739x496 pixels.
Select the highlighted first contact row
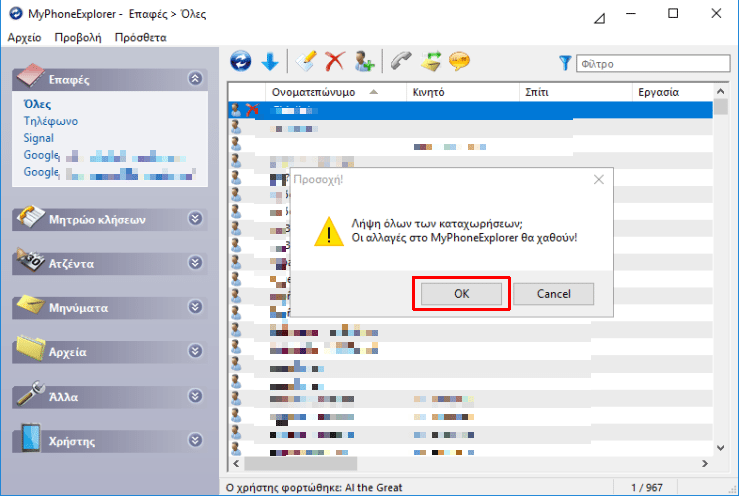click(x=470, y=110)
